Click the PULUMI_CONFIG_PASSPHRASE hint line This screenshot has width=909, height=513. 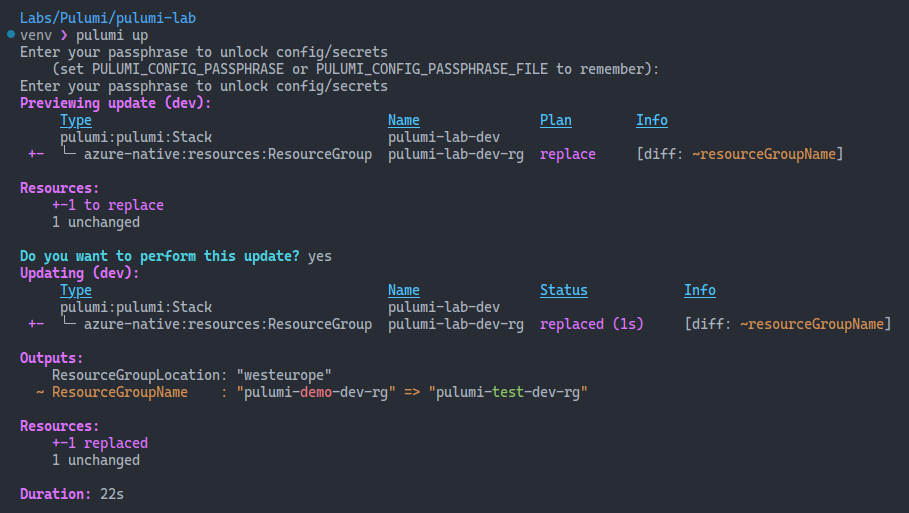coord(355,69)
